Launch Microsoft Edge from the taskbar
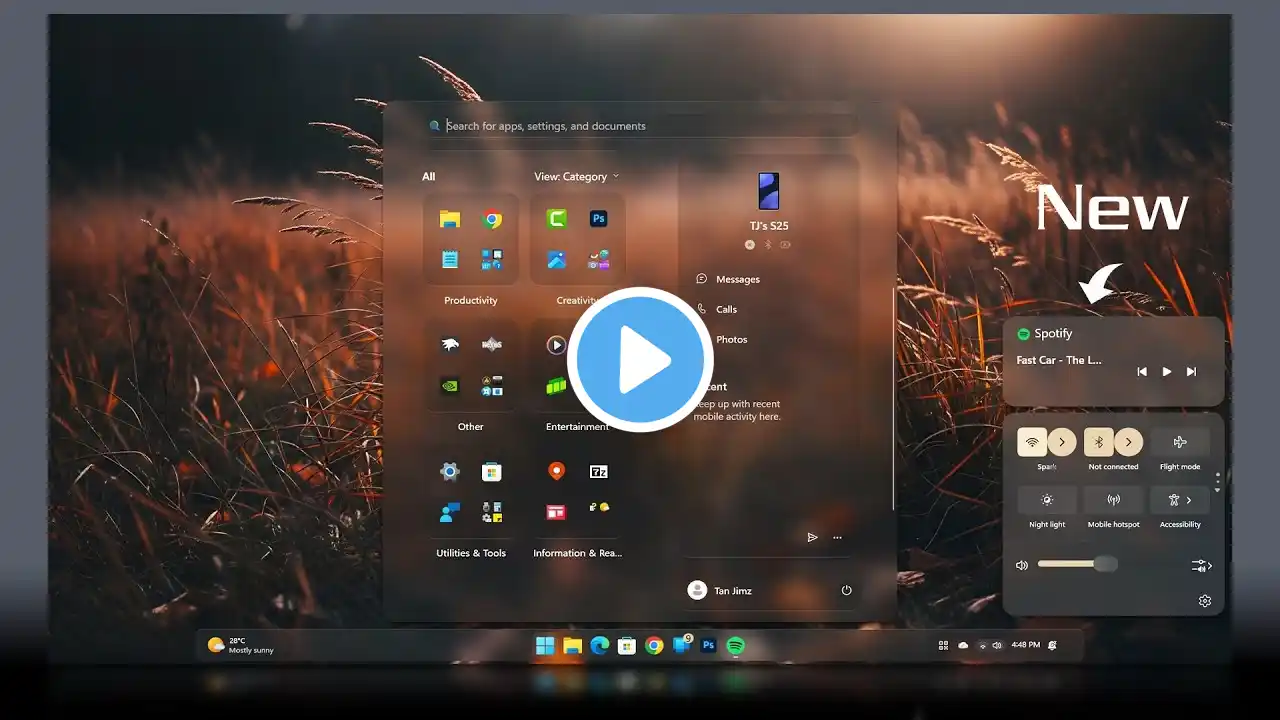The width and height of the screenshot is (1280, 720). [600, 646]
